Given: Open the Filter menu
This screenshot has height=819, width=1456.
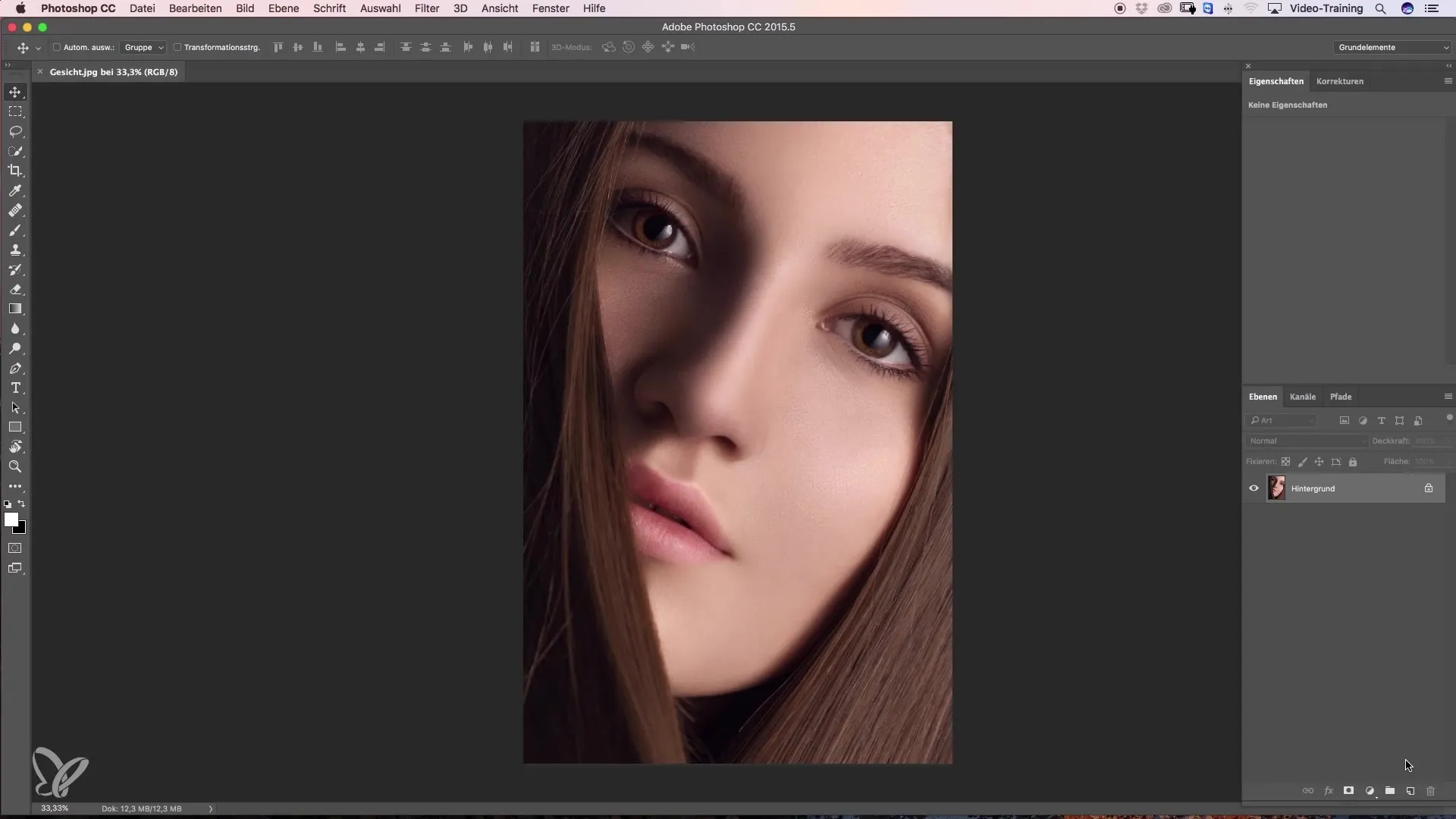Looking at the screenshot, I should pyautogui.click(x=427, y=8).
